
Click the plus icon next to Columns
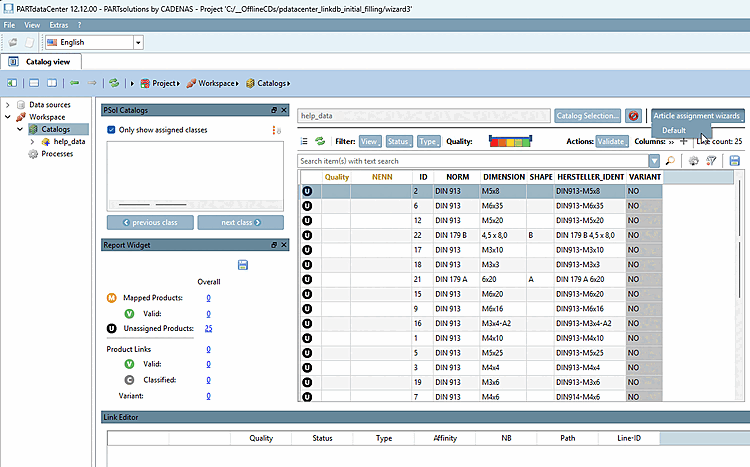(x=684, y=141)
